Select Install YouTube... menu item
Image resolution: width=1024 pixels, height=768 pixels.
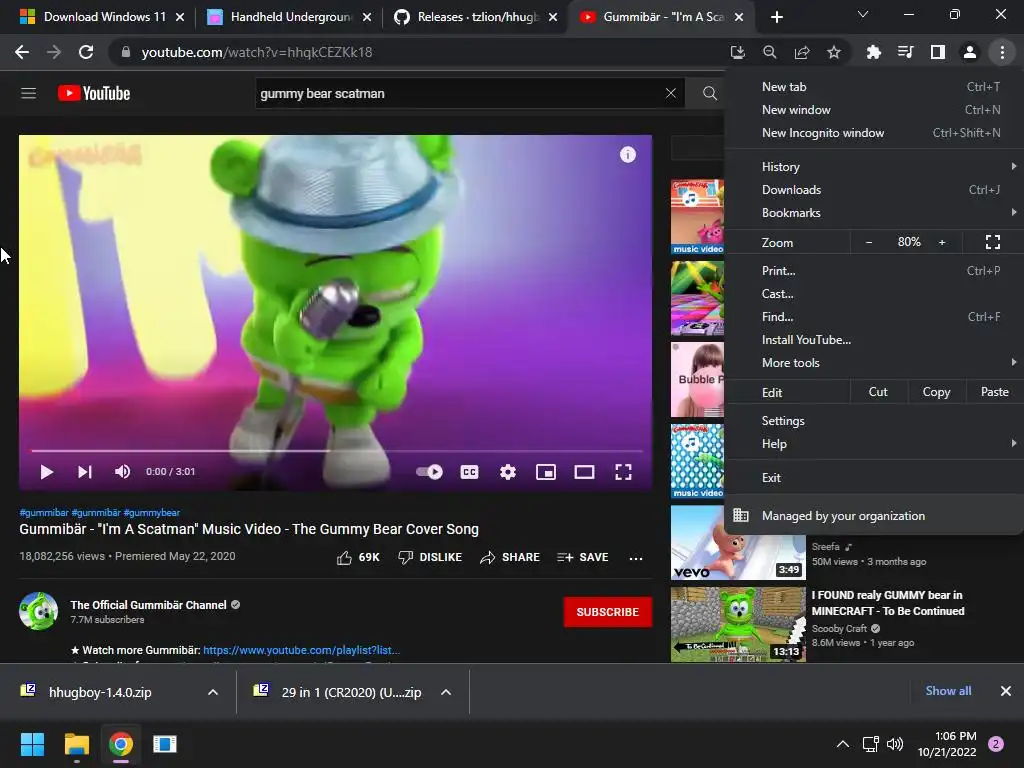[x=874, y=340]
